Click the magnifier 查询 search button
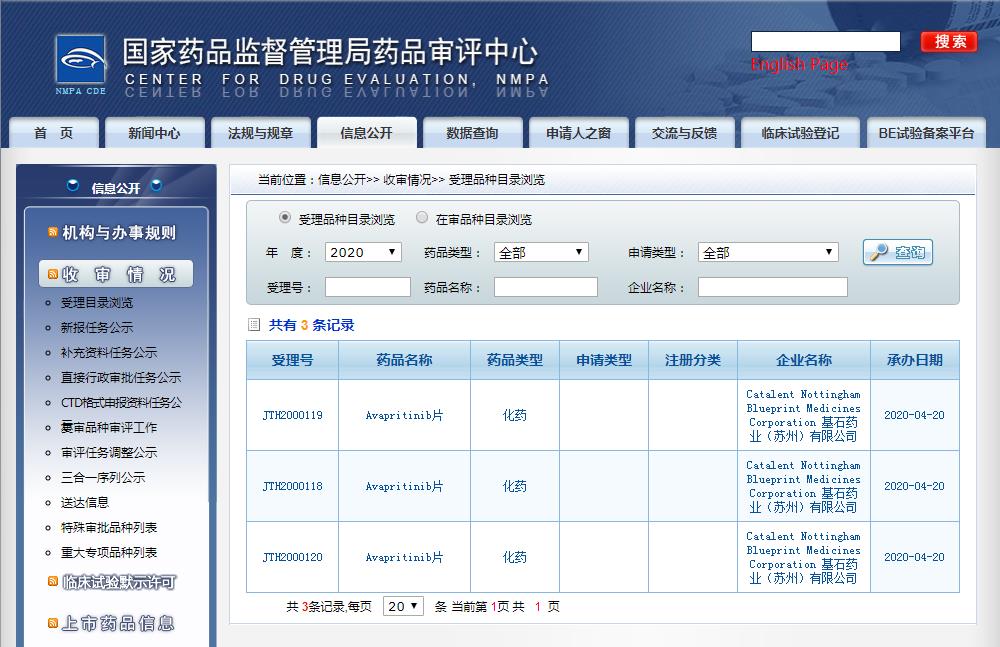The image size is (1000, 647). point(897,253)
